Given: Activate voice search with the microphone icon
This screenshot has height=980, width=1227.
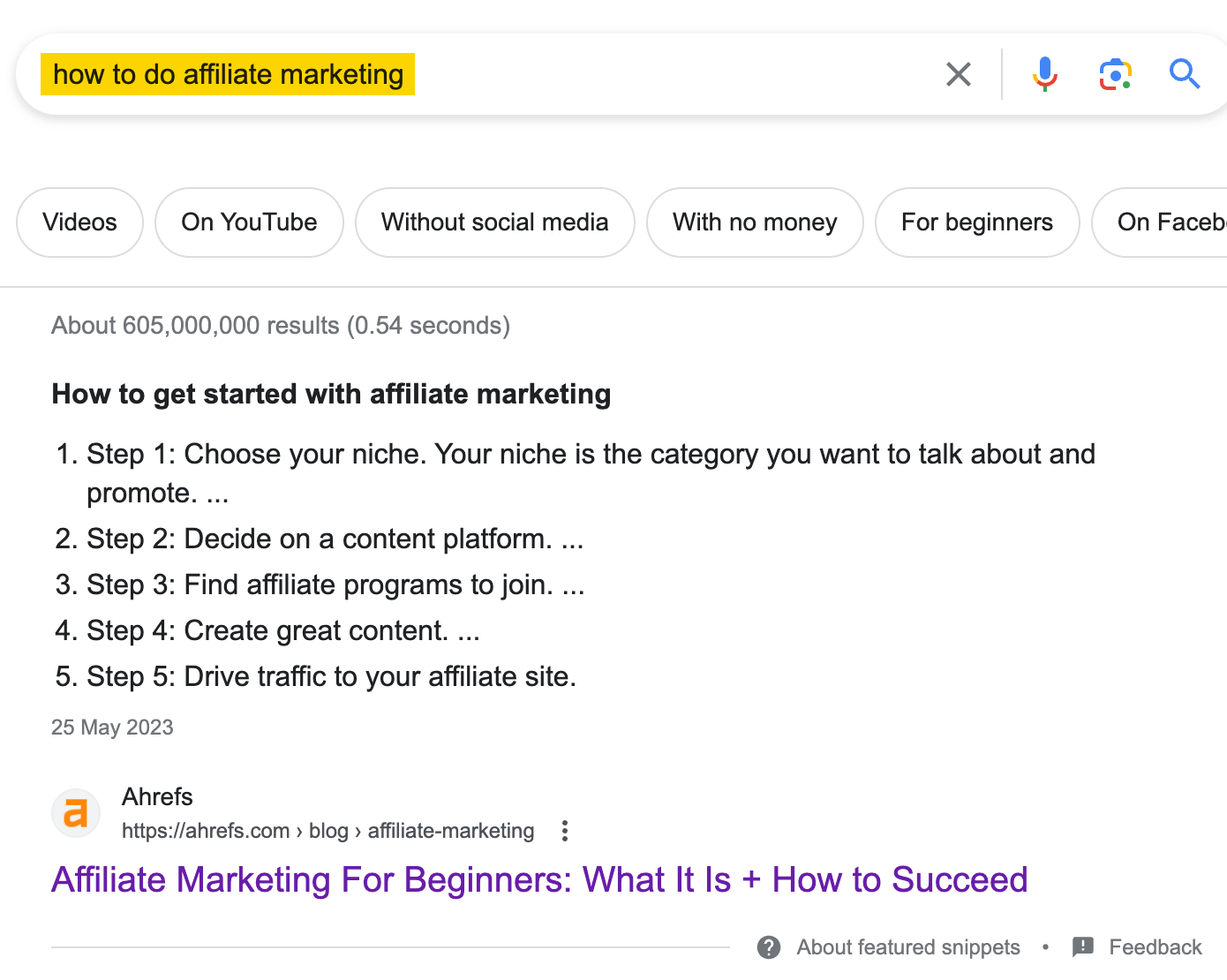Looking at the screenshot, I should (1044, 74).
